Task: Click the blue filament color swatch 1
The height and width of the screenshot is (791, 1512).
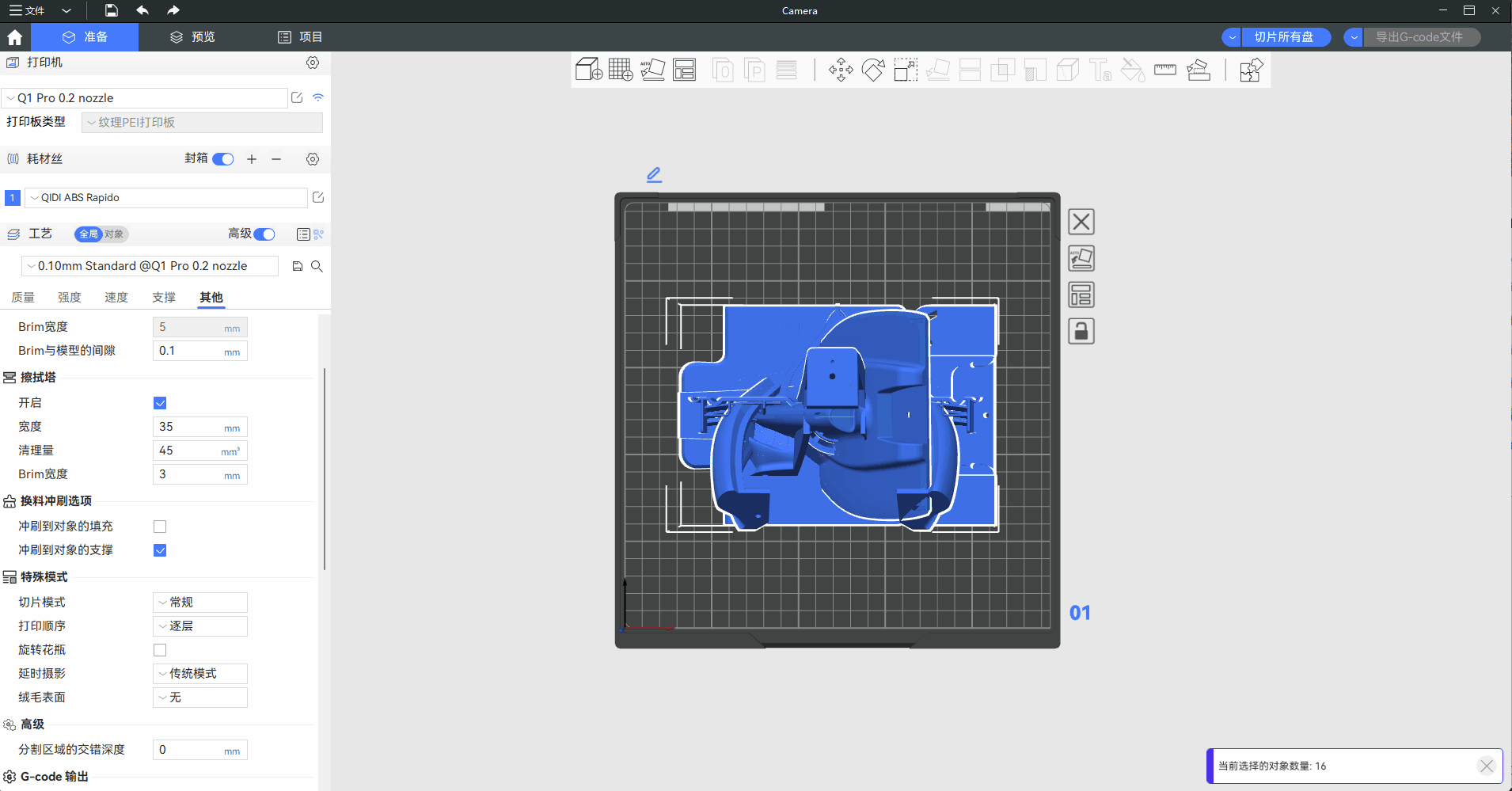Action: pos(13,198)
